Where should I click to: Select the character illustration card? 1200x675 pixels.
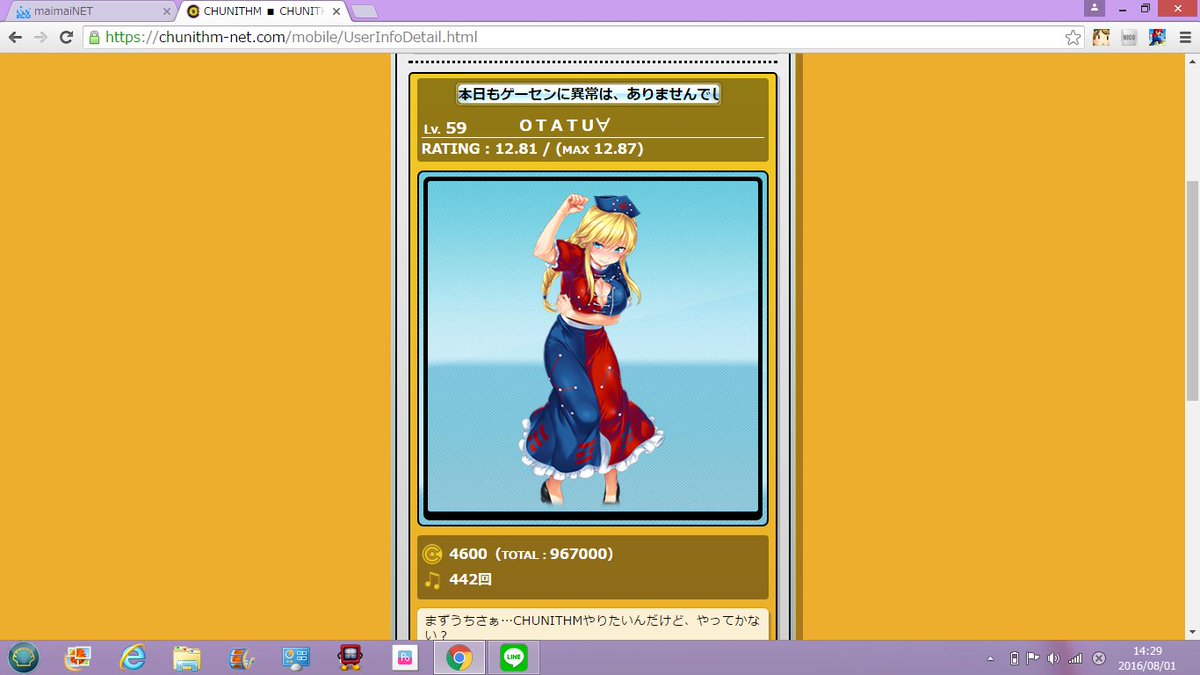click(x=592, y=348)
